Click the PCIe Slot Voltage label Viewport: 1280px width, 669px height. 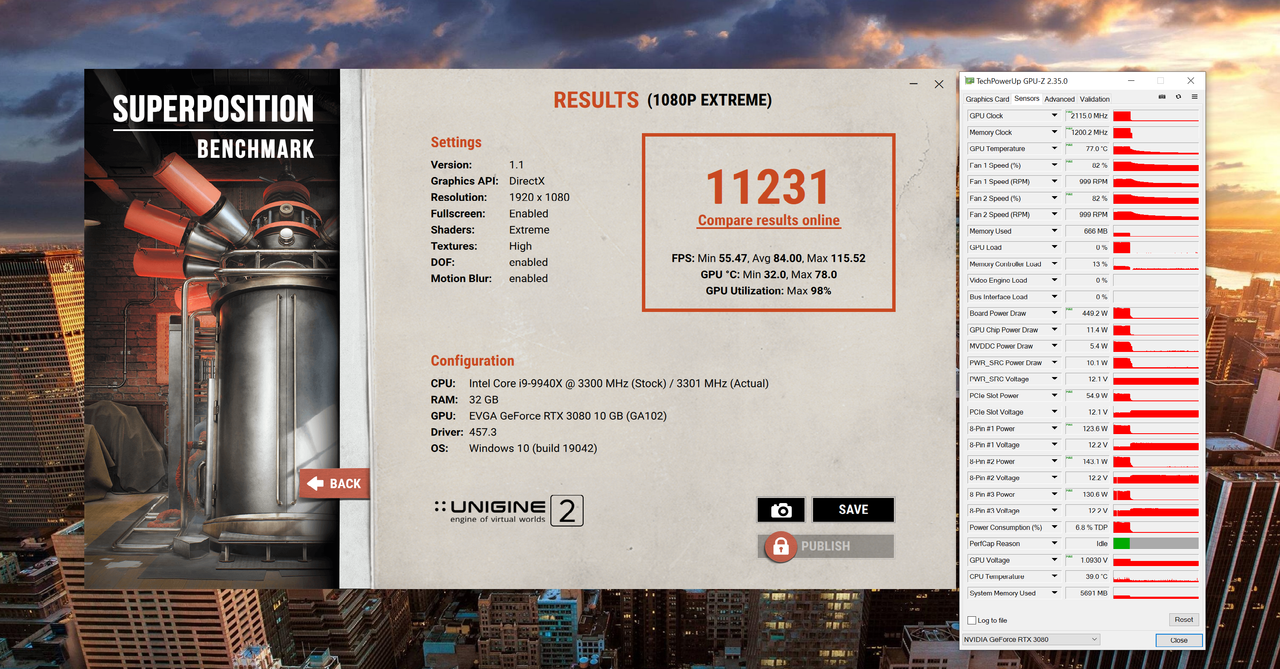[996, 413]
